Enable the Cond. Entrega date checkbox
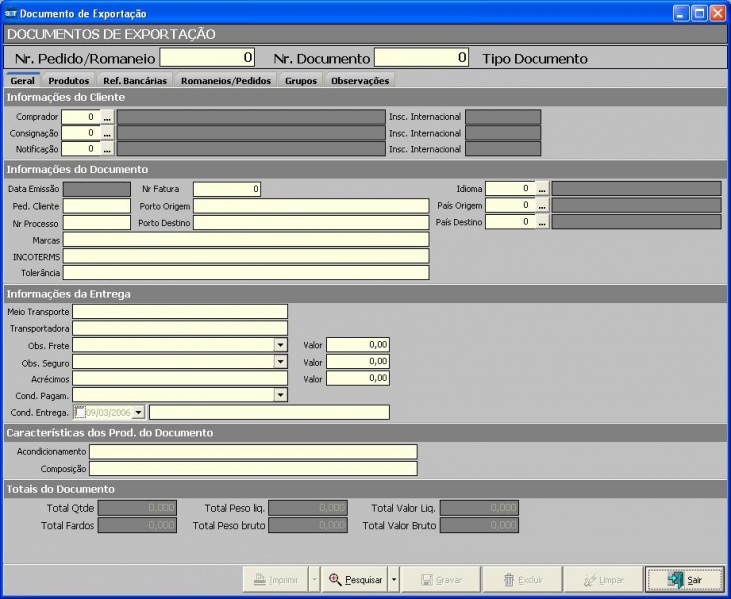The image size is (731, 599). coord(79,412)
